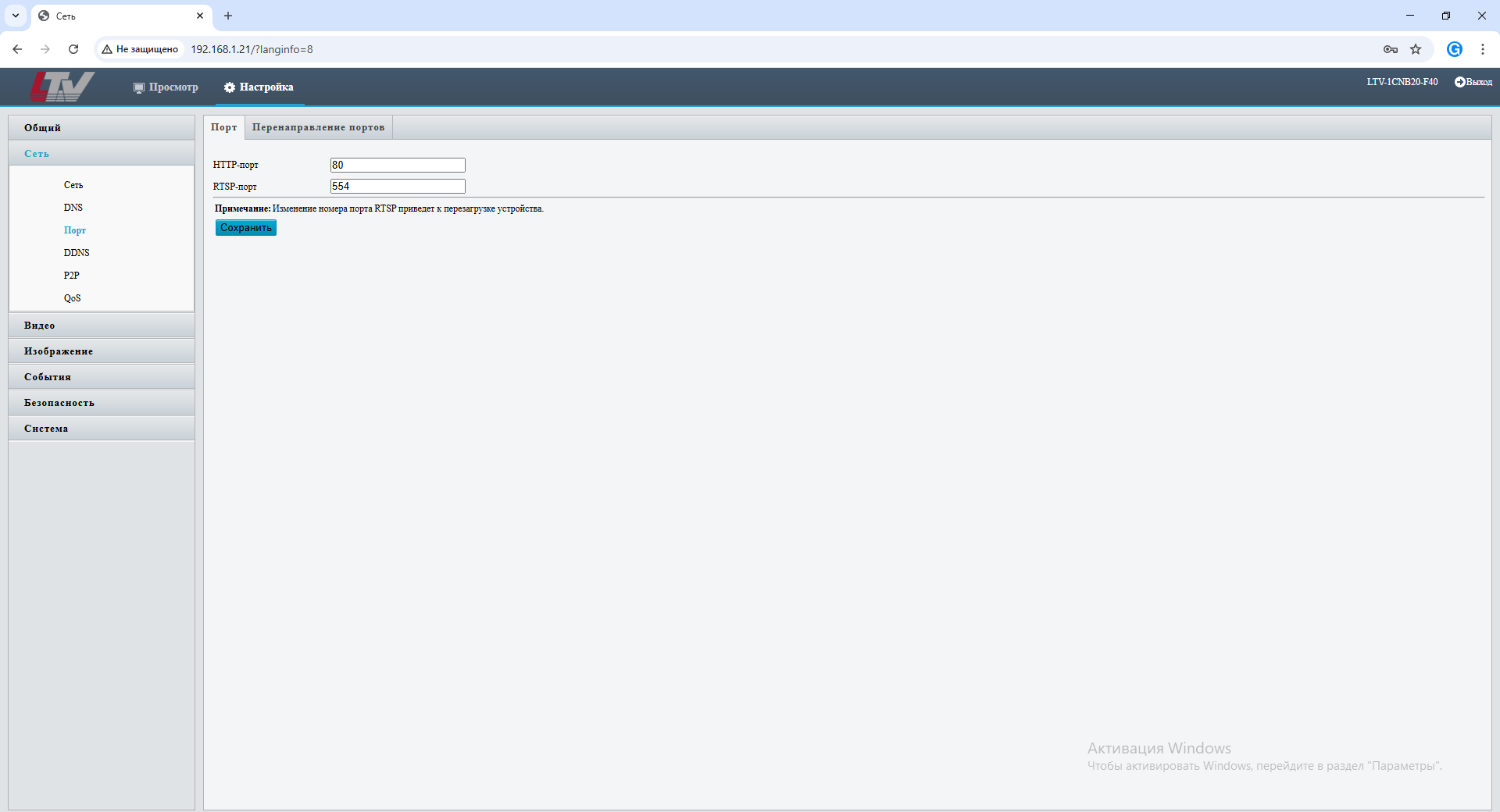The width and height of the screenshot is (1500, 812).
Task: Click device name LTV-1CNB20-F40
Action: [1402, 82]
